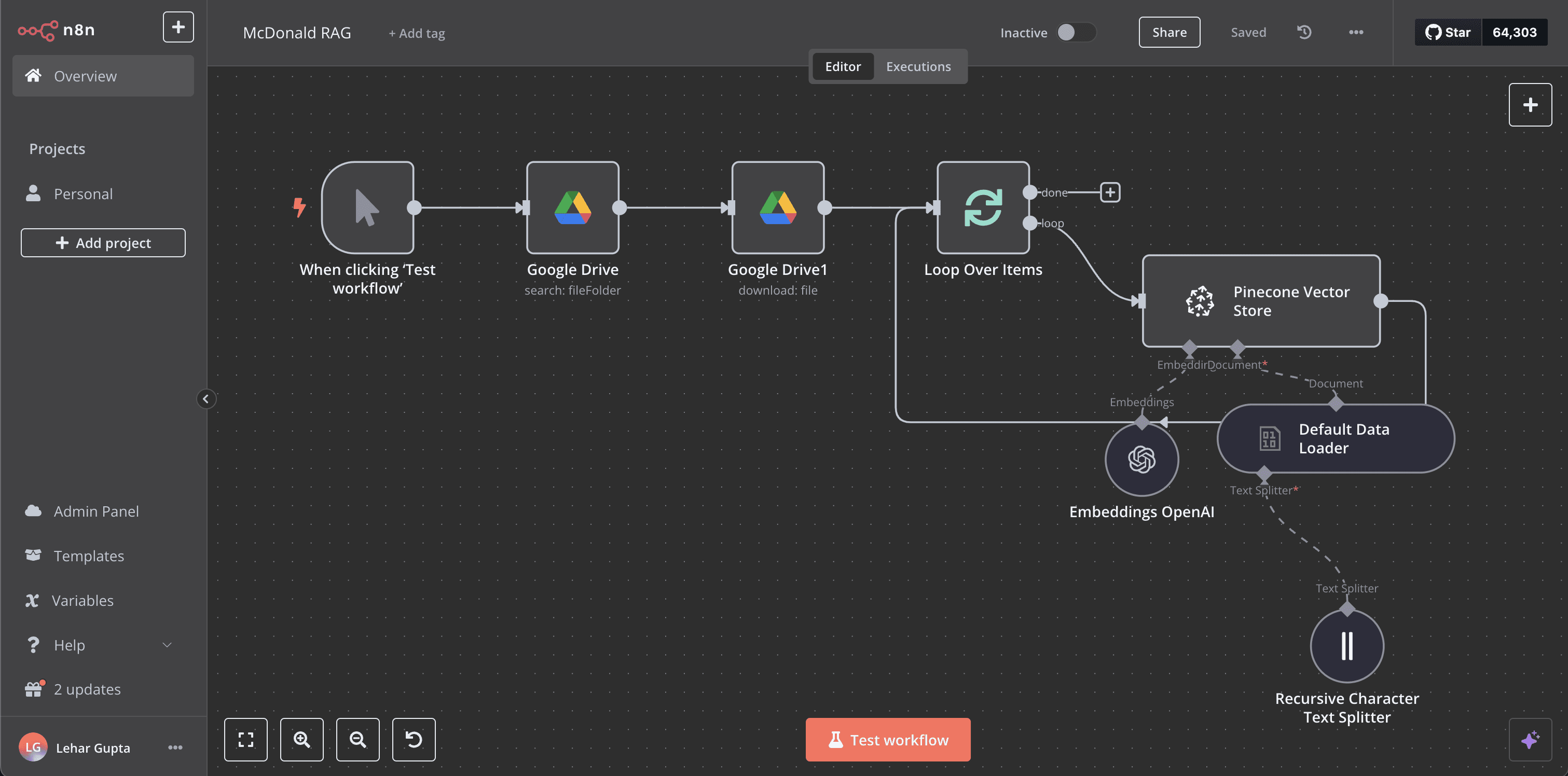Open the workflow three-dot options menu
This screenshot has height=776, width=1568.
[1356, 32]
